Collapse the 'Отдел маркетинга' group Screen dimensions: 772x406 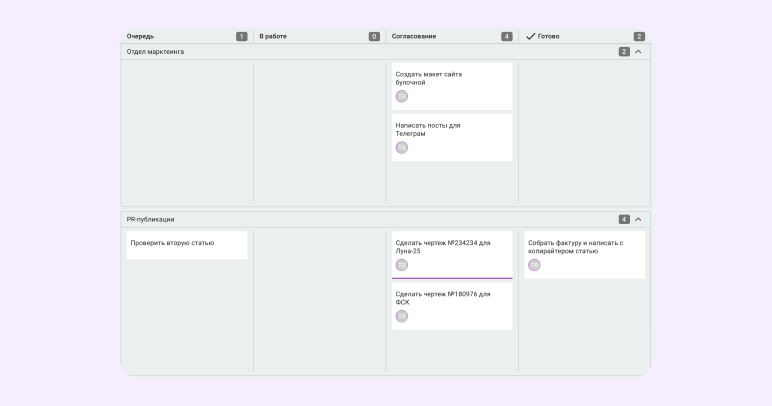(638, 52)
